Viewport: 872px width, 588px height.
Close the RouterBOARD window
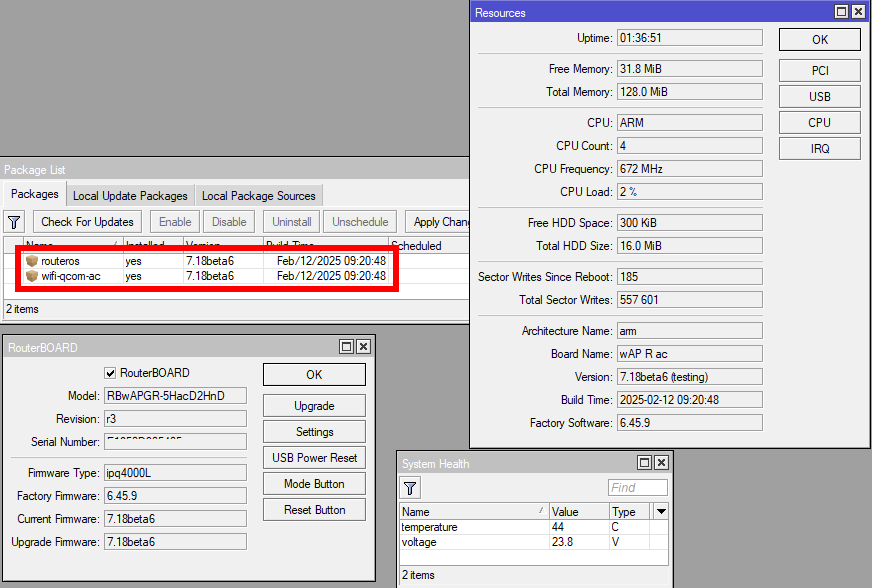[x=363, y=347]
